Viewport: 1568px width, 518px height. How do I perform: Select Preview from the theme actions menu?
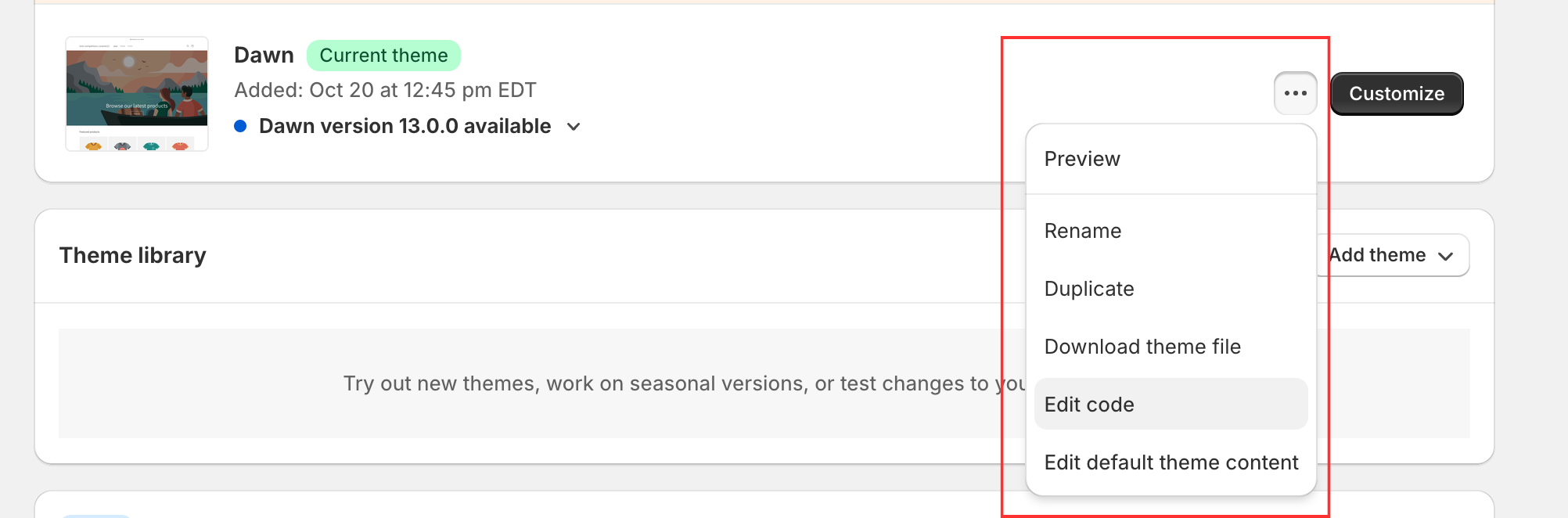[x=1082, y=159]
